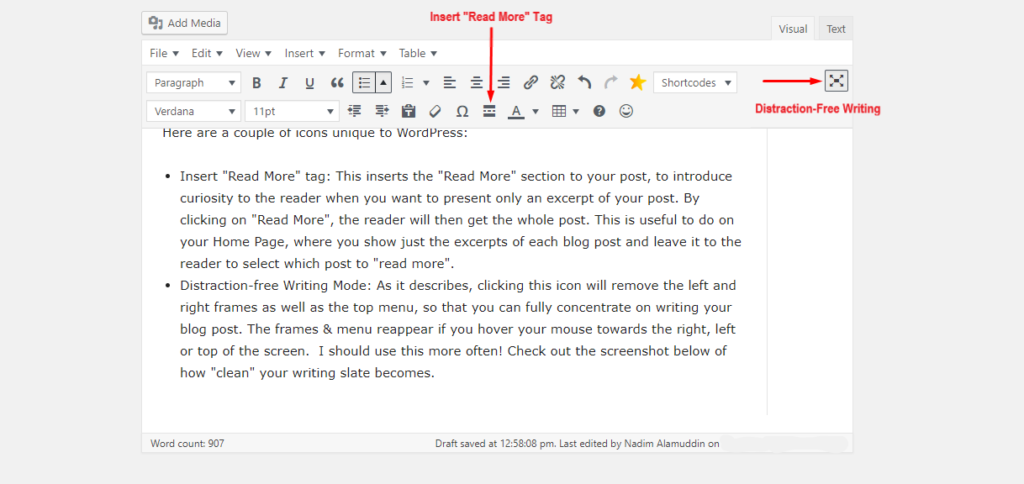Expand numbered list style options arrow
The image size is (1024, 484).
(426, 83)
